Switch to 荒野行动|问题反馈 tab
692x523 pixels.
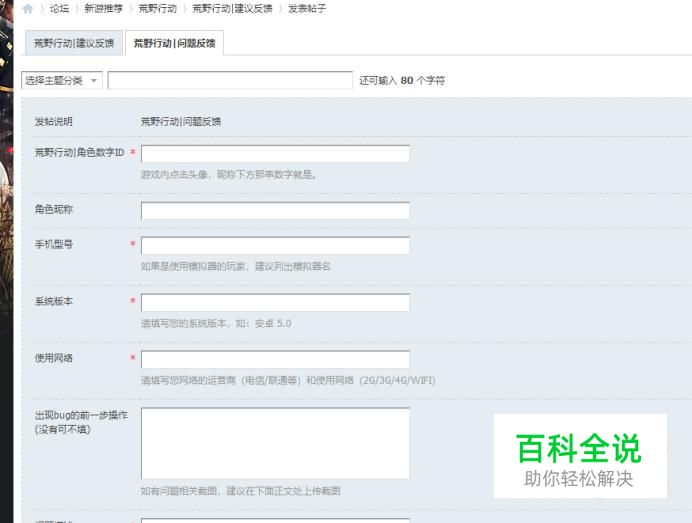(x=174, y=43)
